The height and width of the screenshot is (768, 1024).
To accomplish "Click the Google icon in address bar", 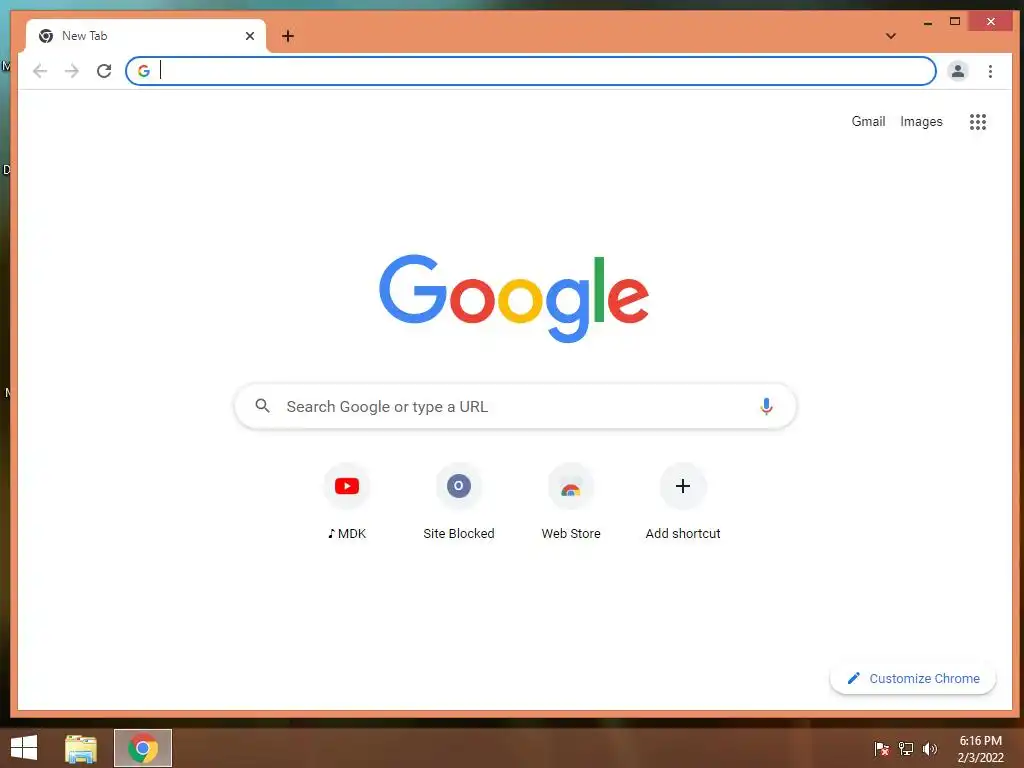I will (144, 71).
